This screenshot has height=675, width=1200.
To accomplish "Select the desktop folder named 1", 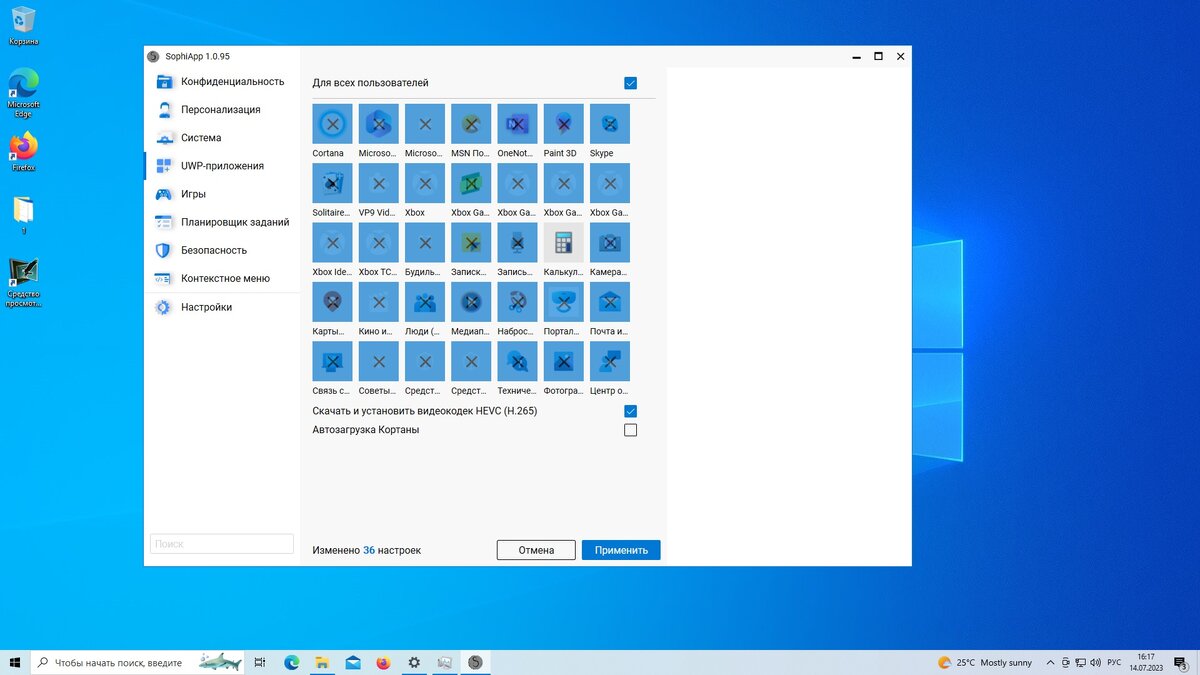I will [24, 215].
